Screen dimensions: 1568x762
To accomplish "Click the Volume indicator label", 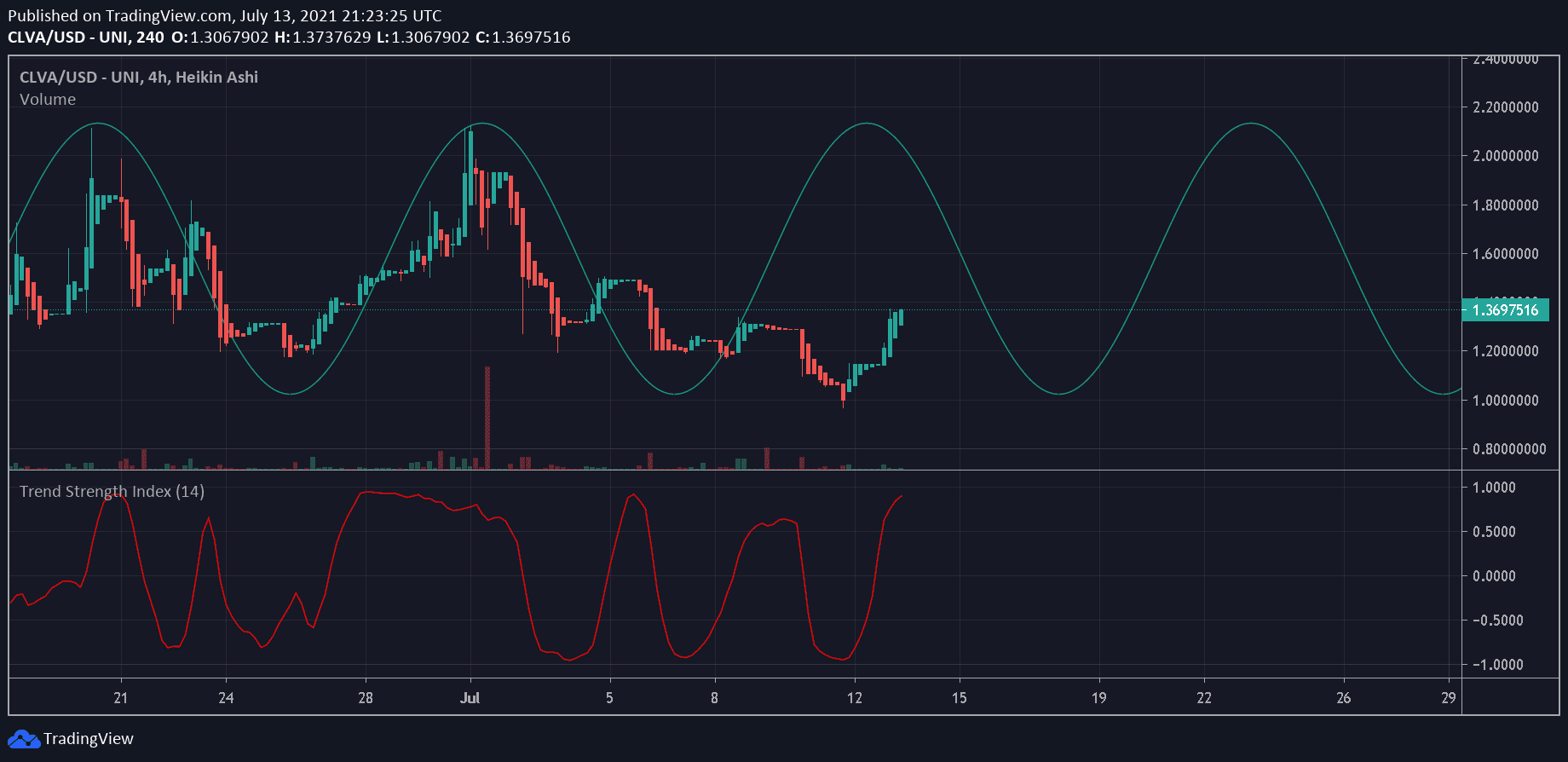I will [48, 100].
